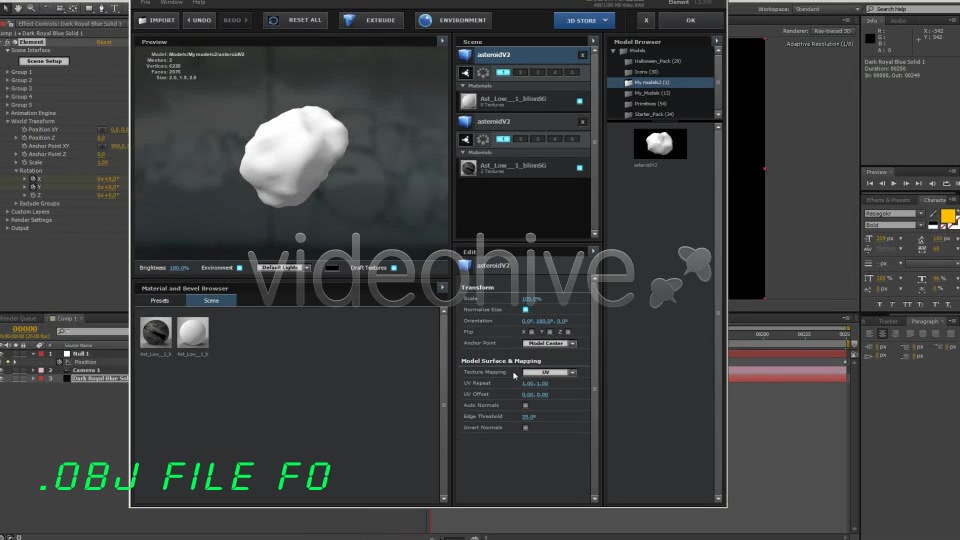
Task: Open the Window menu in After Effects
Action: (171, 2)
